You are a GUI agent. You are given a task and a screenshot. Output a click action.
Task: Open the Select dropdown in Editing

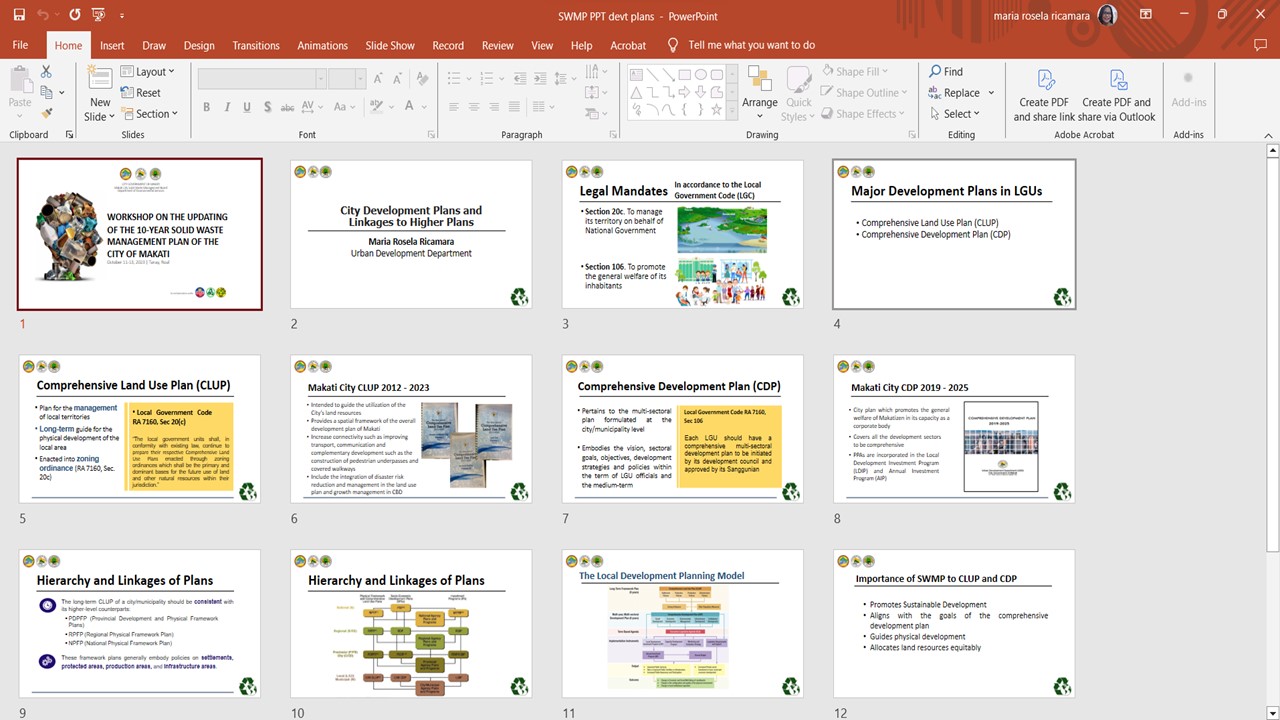955,114
